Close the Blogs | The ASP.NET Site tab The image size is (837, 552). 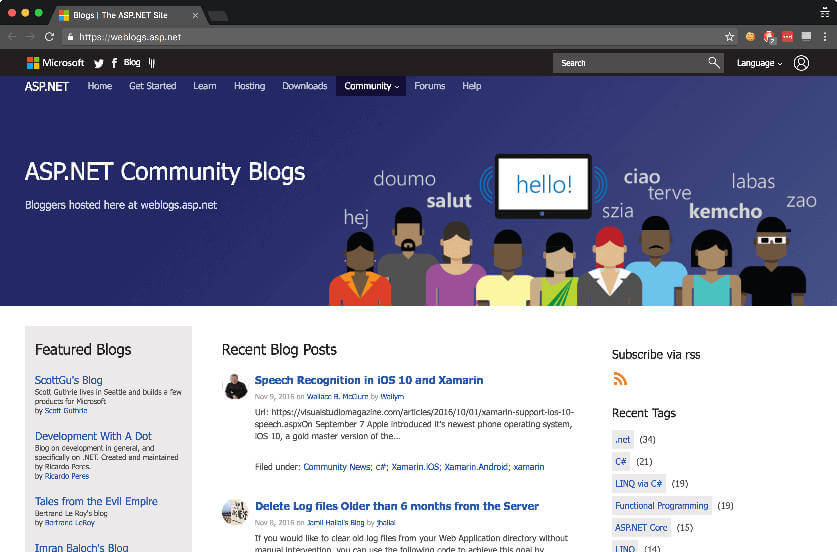tap(195, 15)
